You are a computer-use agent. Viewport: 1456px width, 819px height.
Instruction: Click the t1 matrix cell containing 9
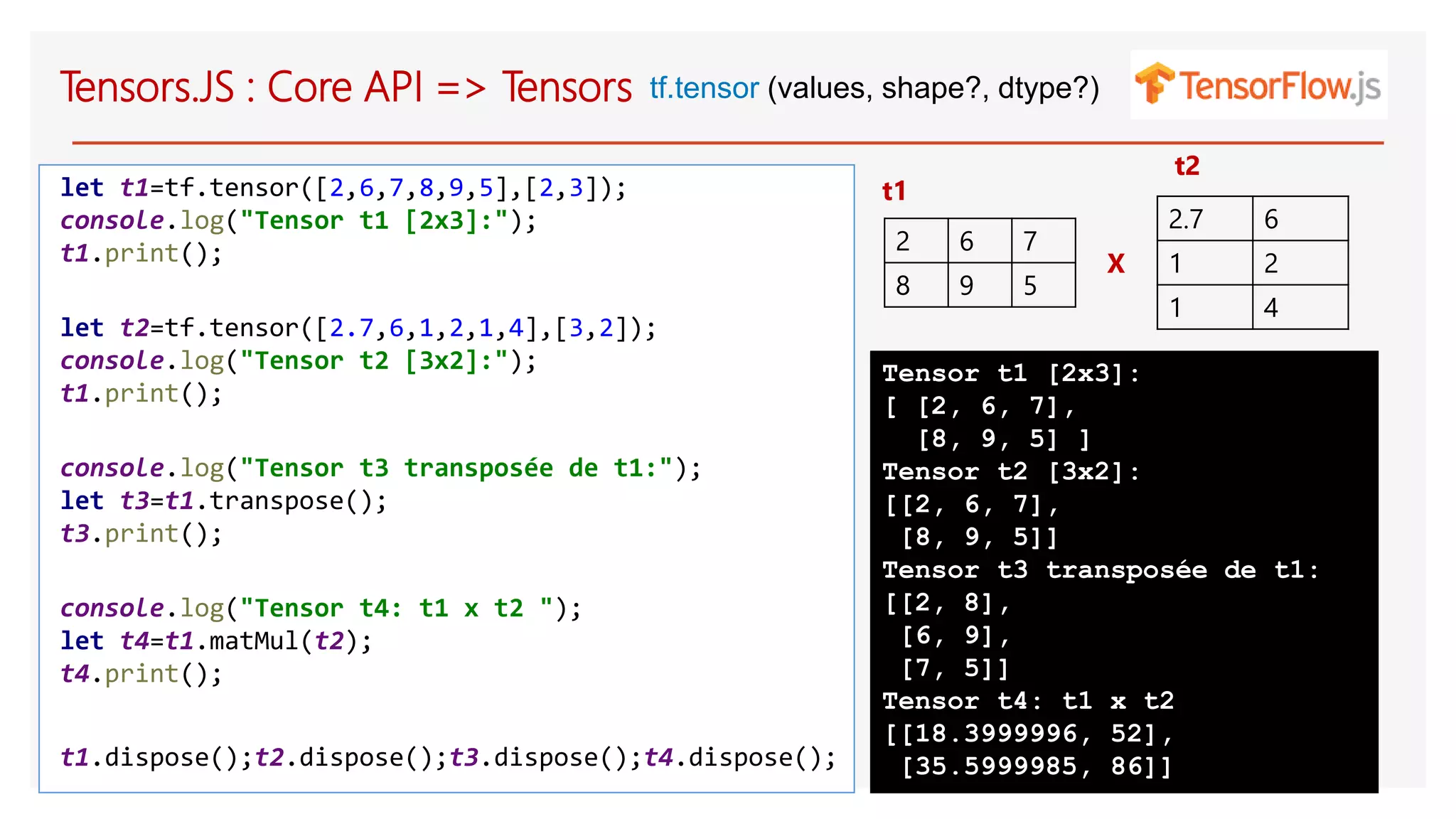click(x=980, y=285)
